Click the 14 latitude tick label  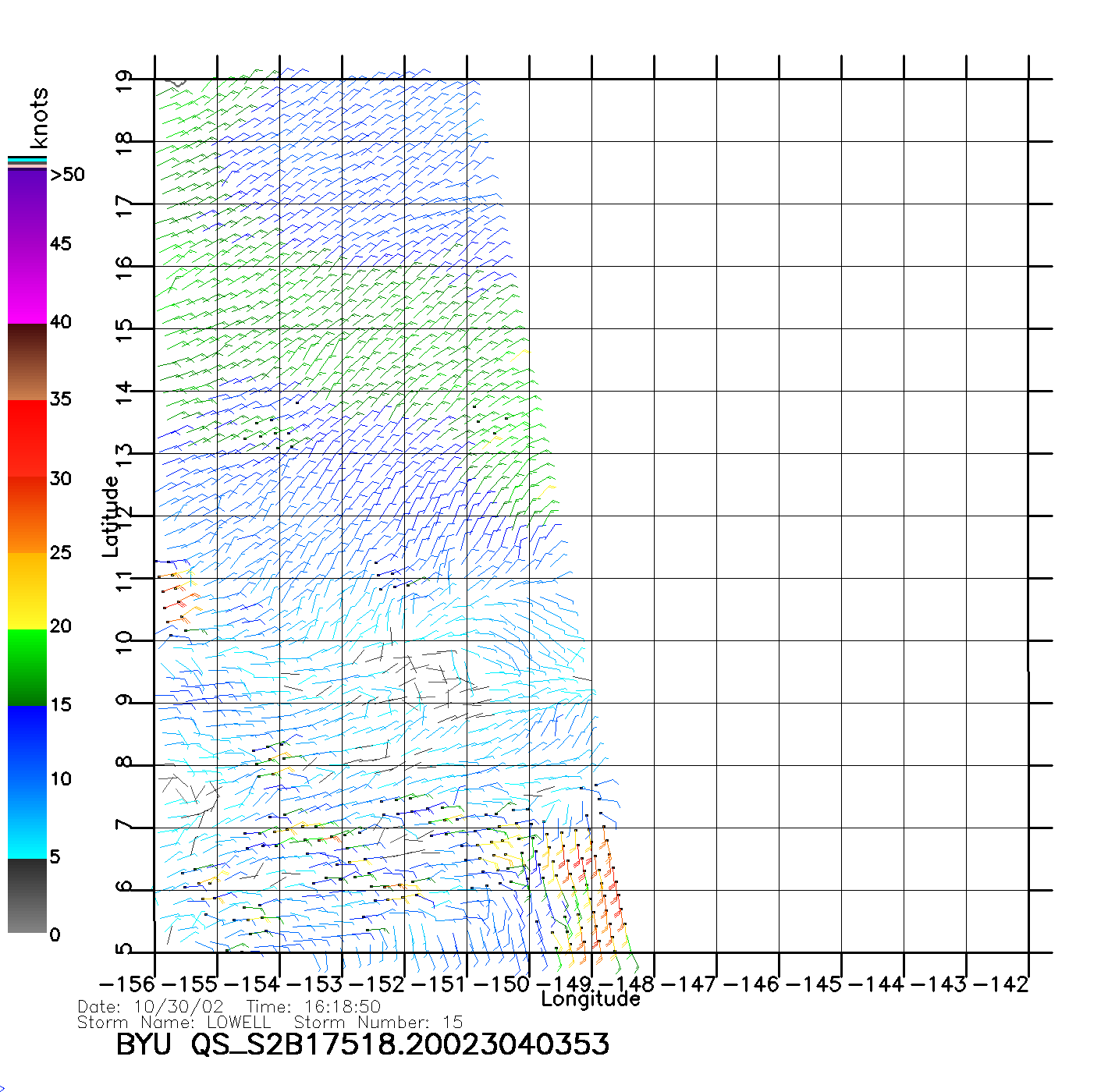click(124, 393)
